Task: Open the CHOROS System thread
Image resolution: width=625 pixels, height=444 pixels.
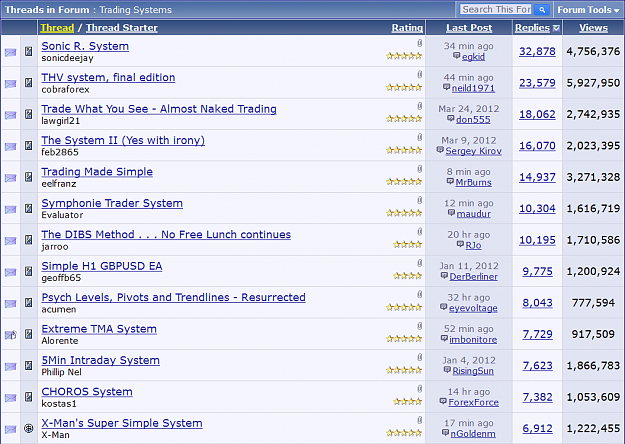Action: pos(87,392)
